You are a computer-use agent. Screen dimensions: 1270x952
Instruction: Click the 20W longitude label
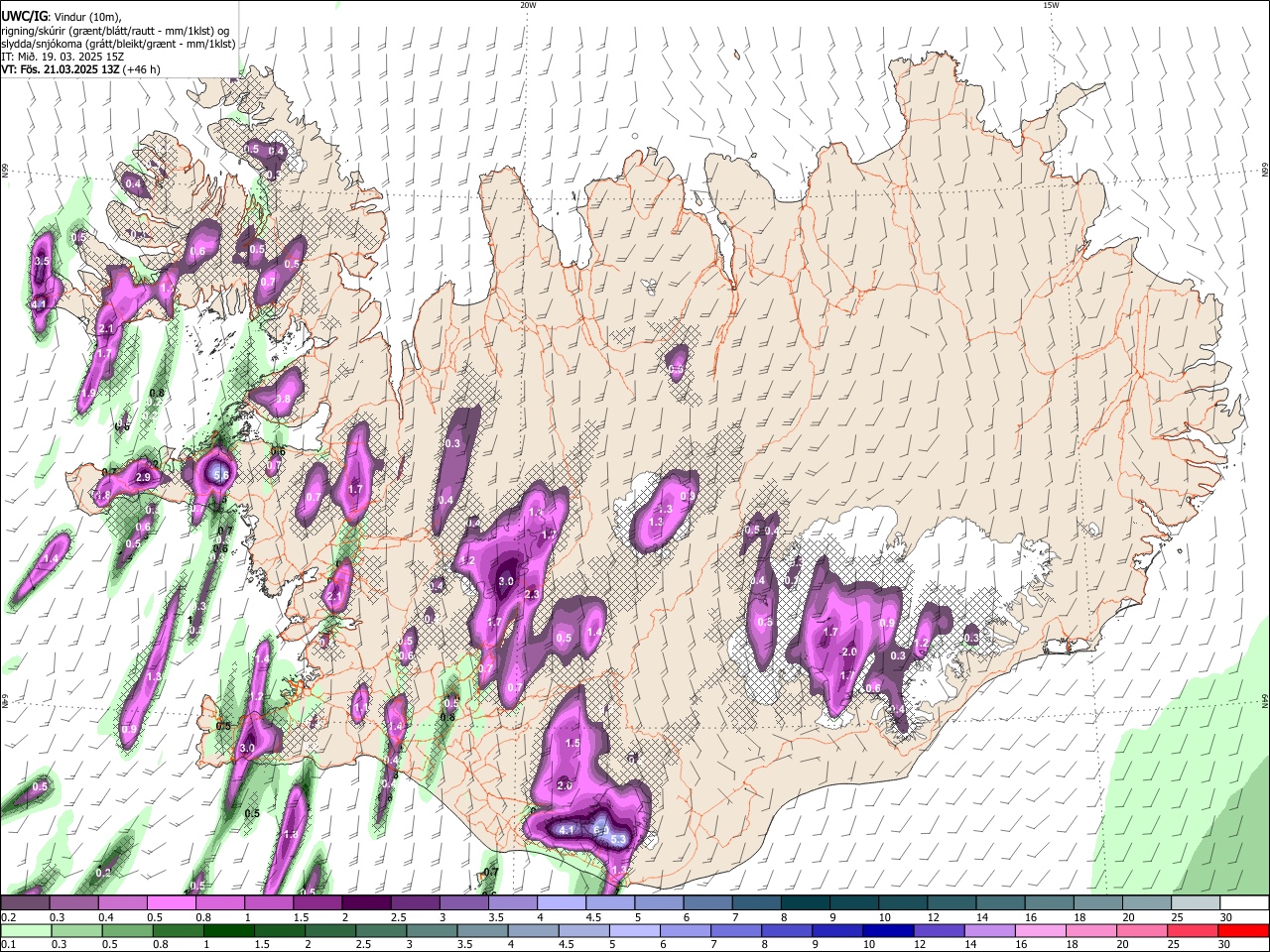point(528,5)
